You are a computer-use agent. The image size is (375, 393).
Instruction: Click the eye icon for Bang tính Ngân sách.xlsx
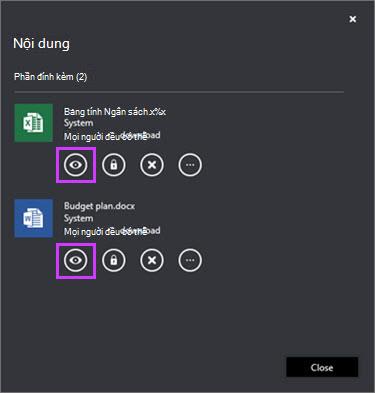pyautogui.click(x=76, y=165)
